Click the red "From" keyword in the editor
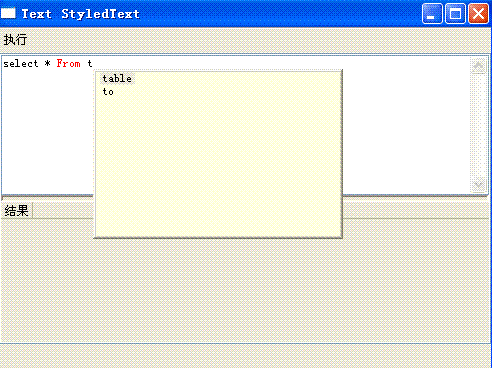Image resolution: width=492 pixels, height=368 pixels. click(68, 63)
